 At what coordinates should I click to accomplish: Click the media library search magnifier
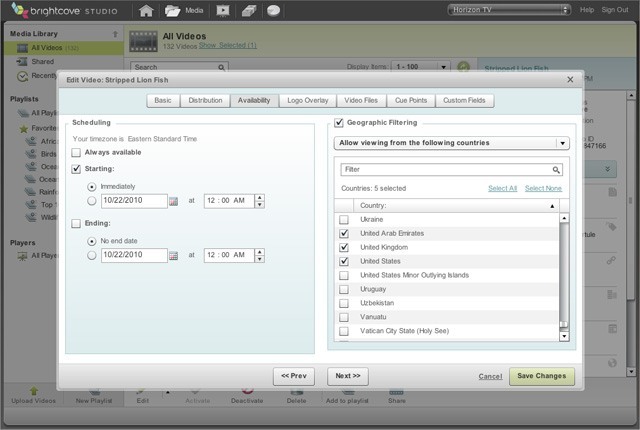(x=221, y=67)
